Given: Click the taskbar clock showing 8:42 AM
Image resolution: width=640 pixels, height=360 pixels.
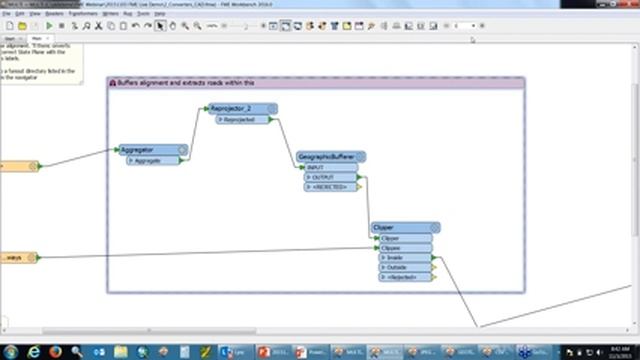Looking at the screenshot, I should (620, 352).
